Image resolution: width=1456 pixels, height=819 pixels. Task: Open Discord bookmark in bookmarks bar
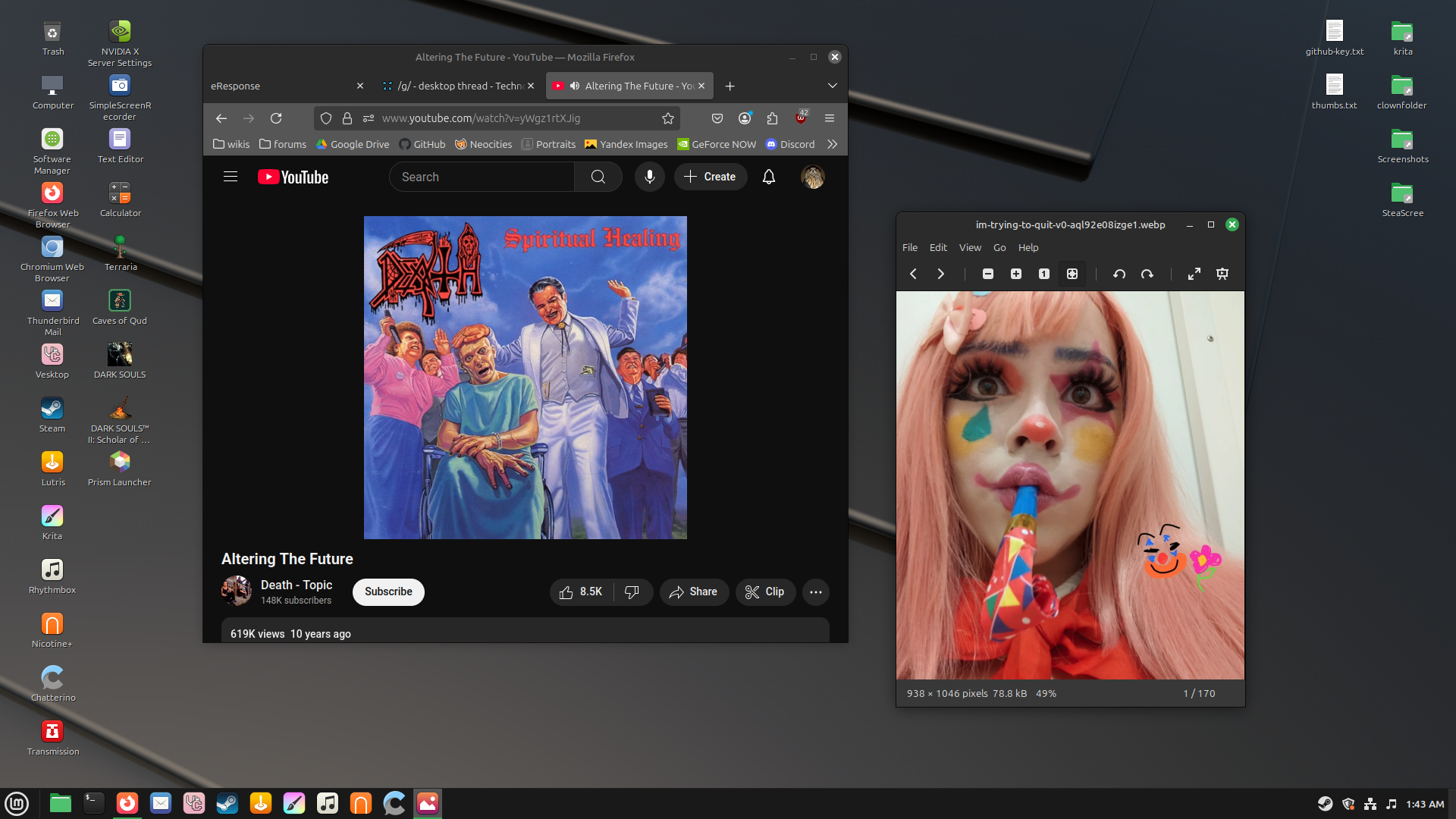790,144
